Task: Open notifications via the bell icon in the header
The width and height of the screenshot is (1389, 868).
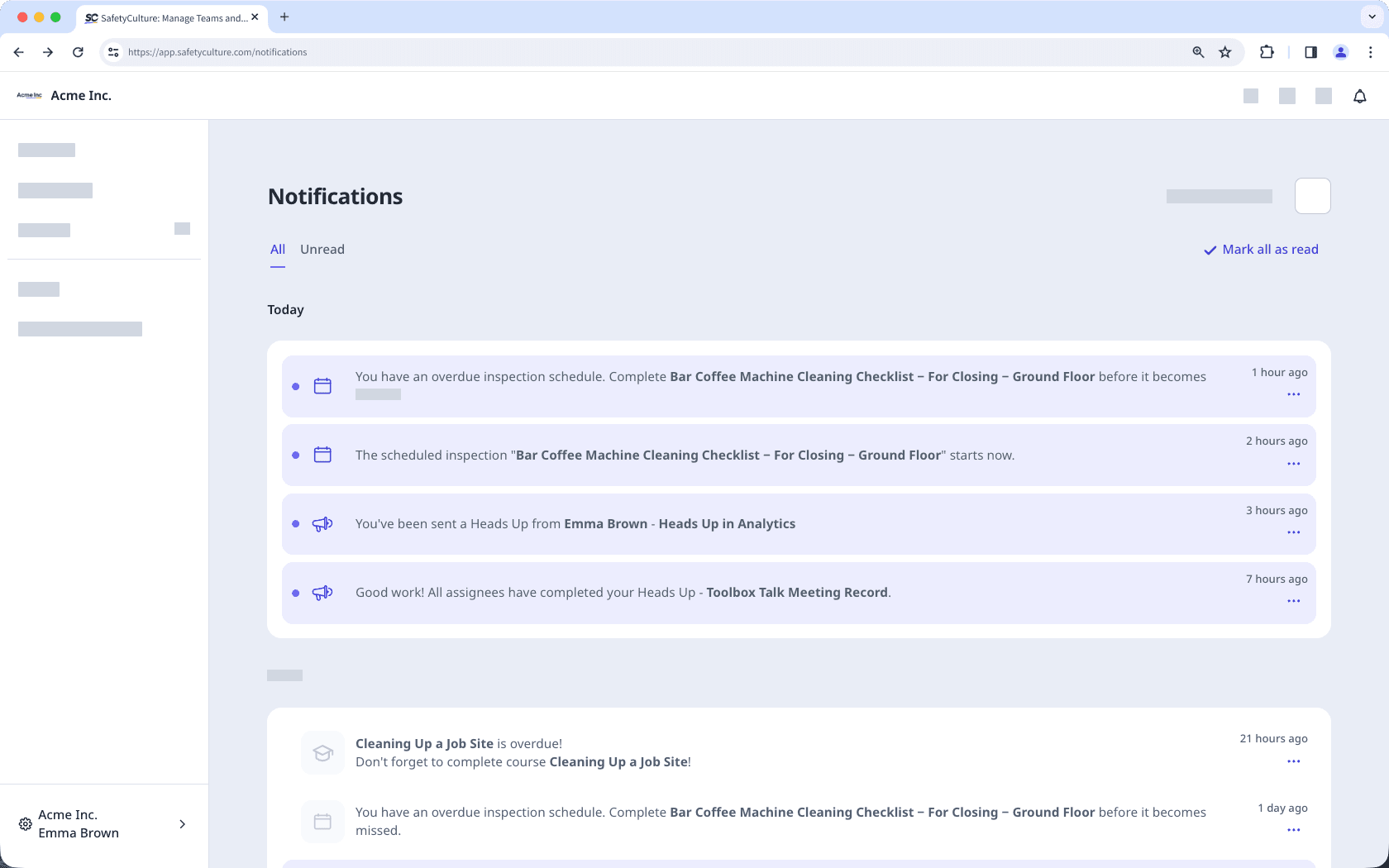Action: tap(1359, 96)
